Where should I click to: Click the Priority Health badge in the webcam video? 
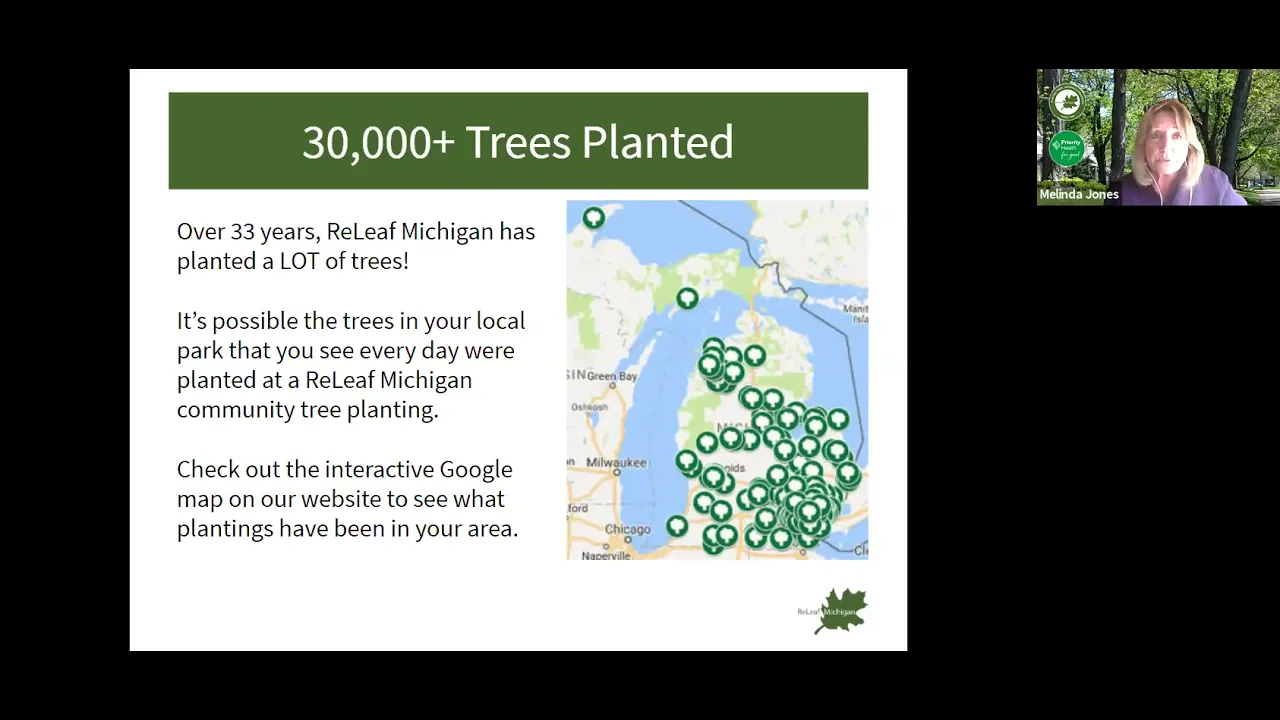tap(1067, 149)
